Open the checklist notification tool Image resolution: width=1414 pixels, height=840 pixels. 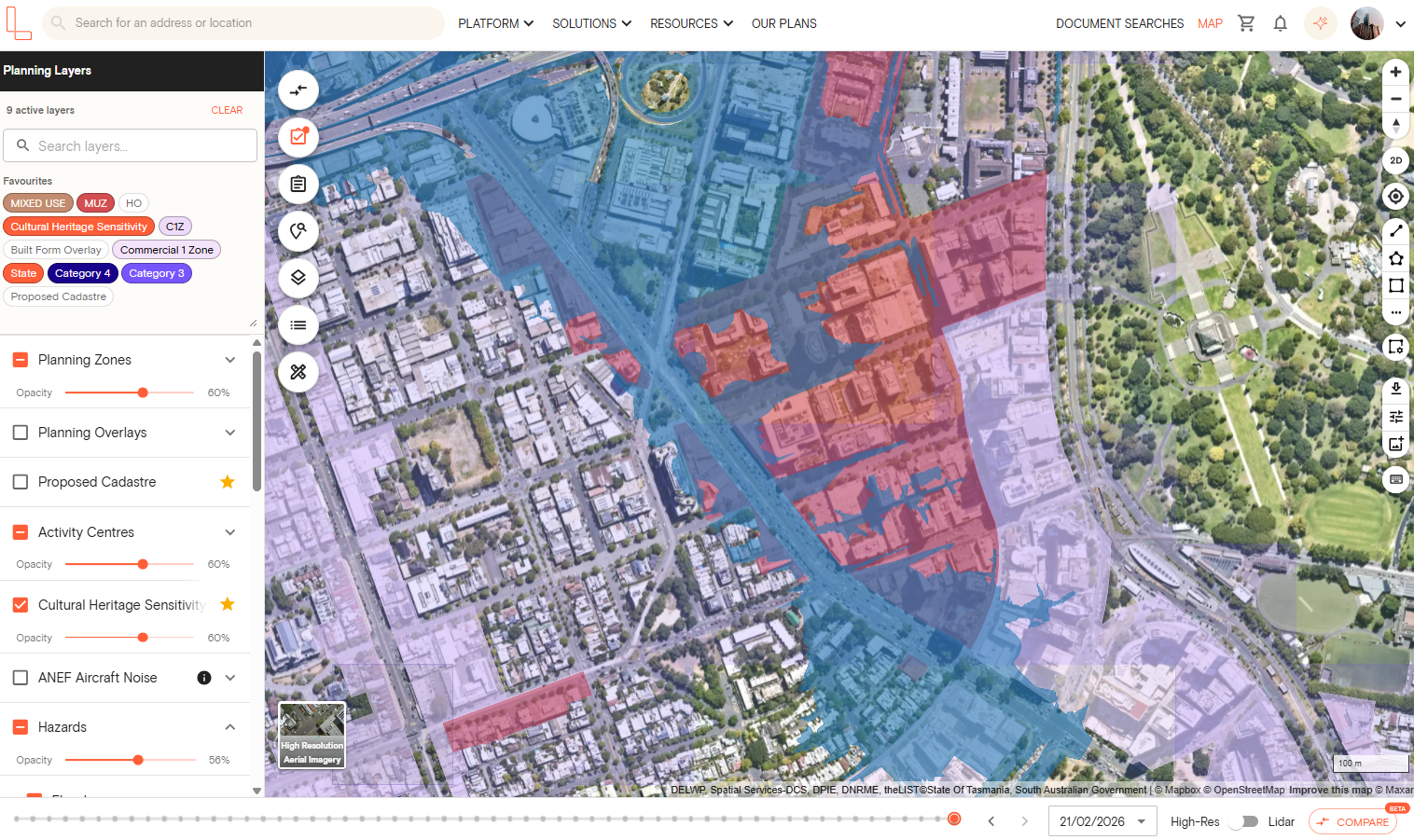[x=298, y=137]
